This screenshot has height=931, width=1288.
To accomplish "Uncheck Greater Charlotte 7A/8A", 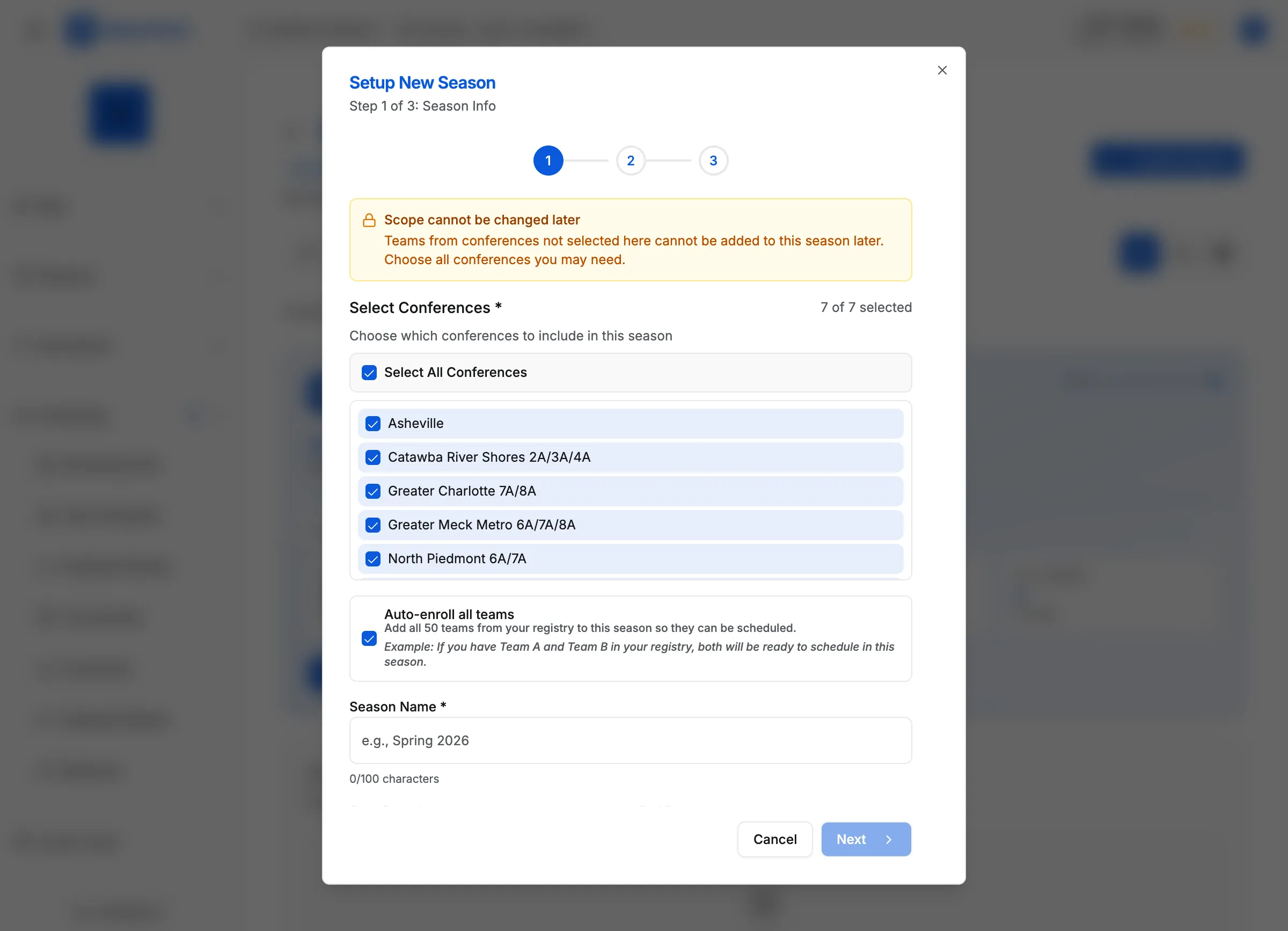I will point(372,491).
